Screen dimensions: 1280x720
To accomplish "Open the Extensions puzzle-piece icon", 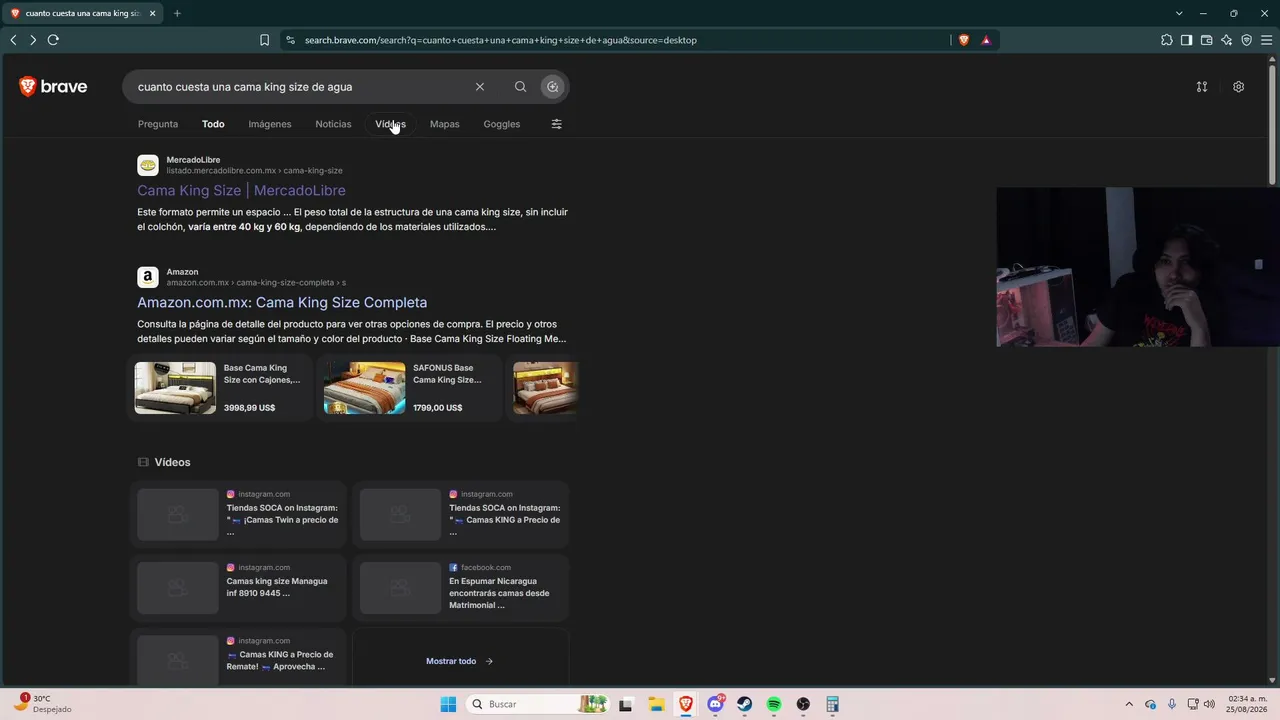I will [1167, 40].
